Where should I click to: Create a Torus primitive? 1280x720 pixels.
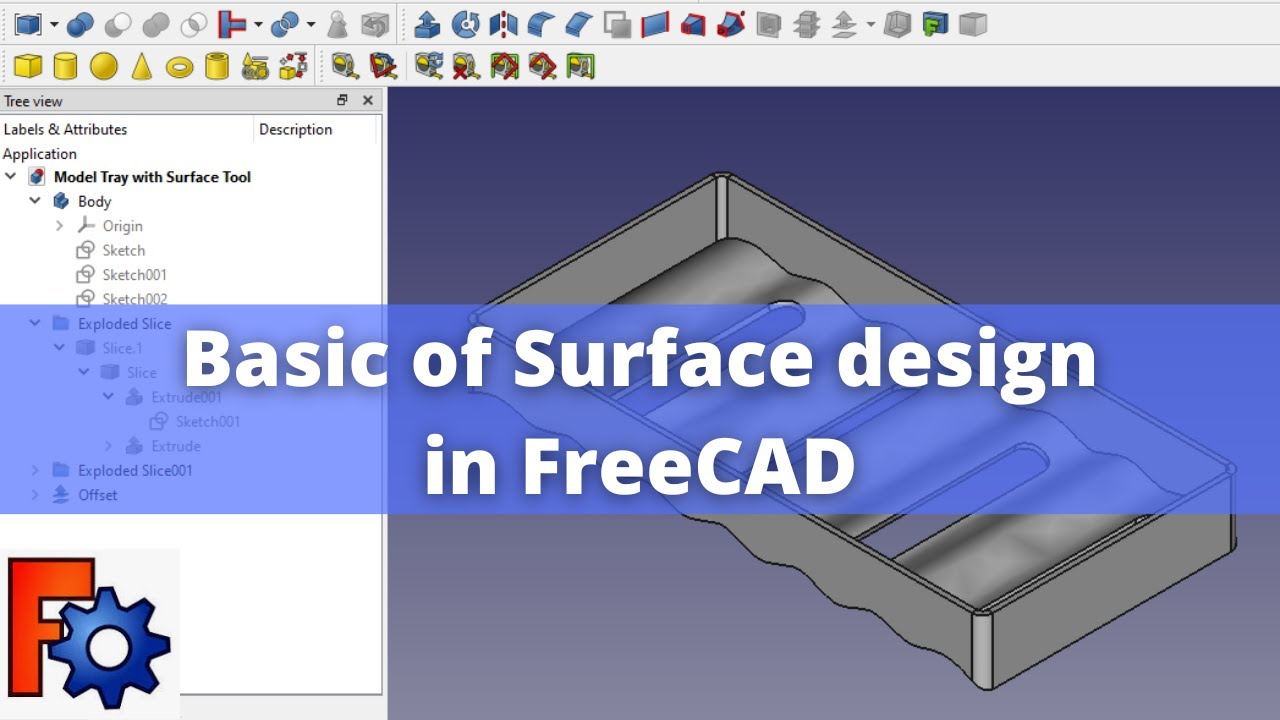[x=180, y=66]
